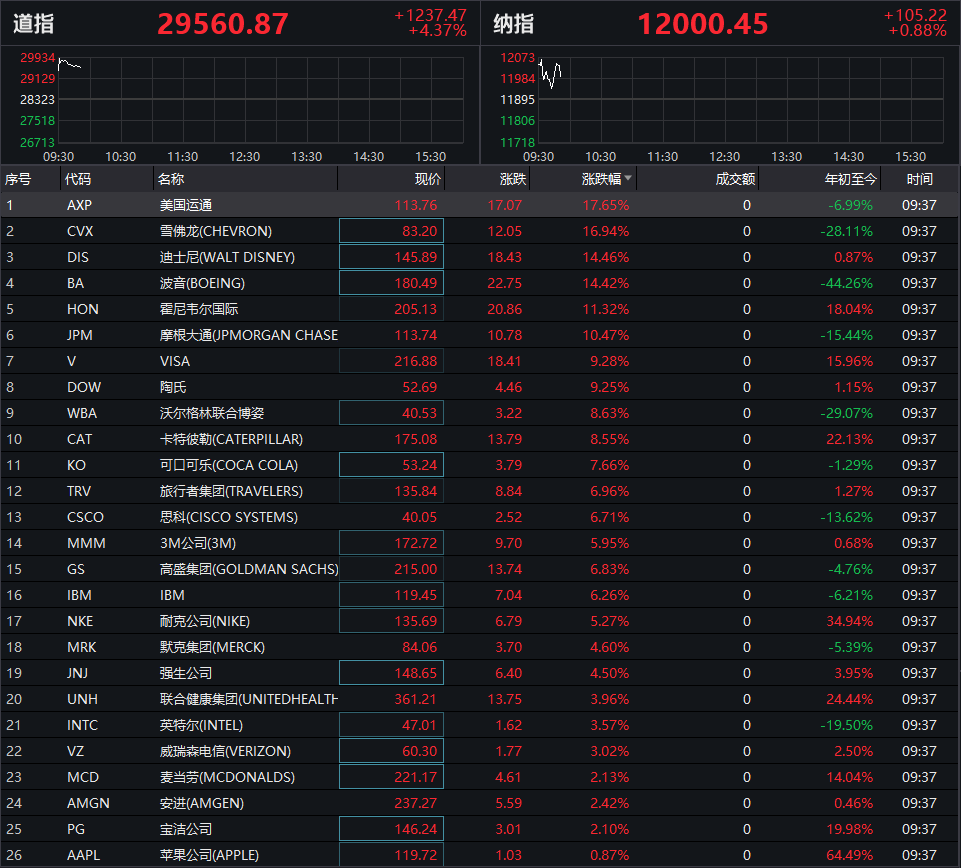The width and height of the screenshot is (961, 868).
Task: Select 可口可乐(COCA COLA) row name
Action: pos(229,465)
